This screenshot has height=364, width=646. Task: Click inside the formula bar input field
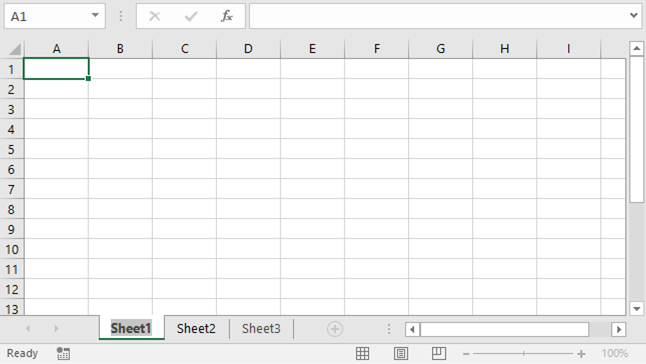tap(439, 16)
